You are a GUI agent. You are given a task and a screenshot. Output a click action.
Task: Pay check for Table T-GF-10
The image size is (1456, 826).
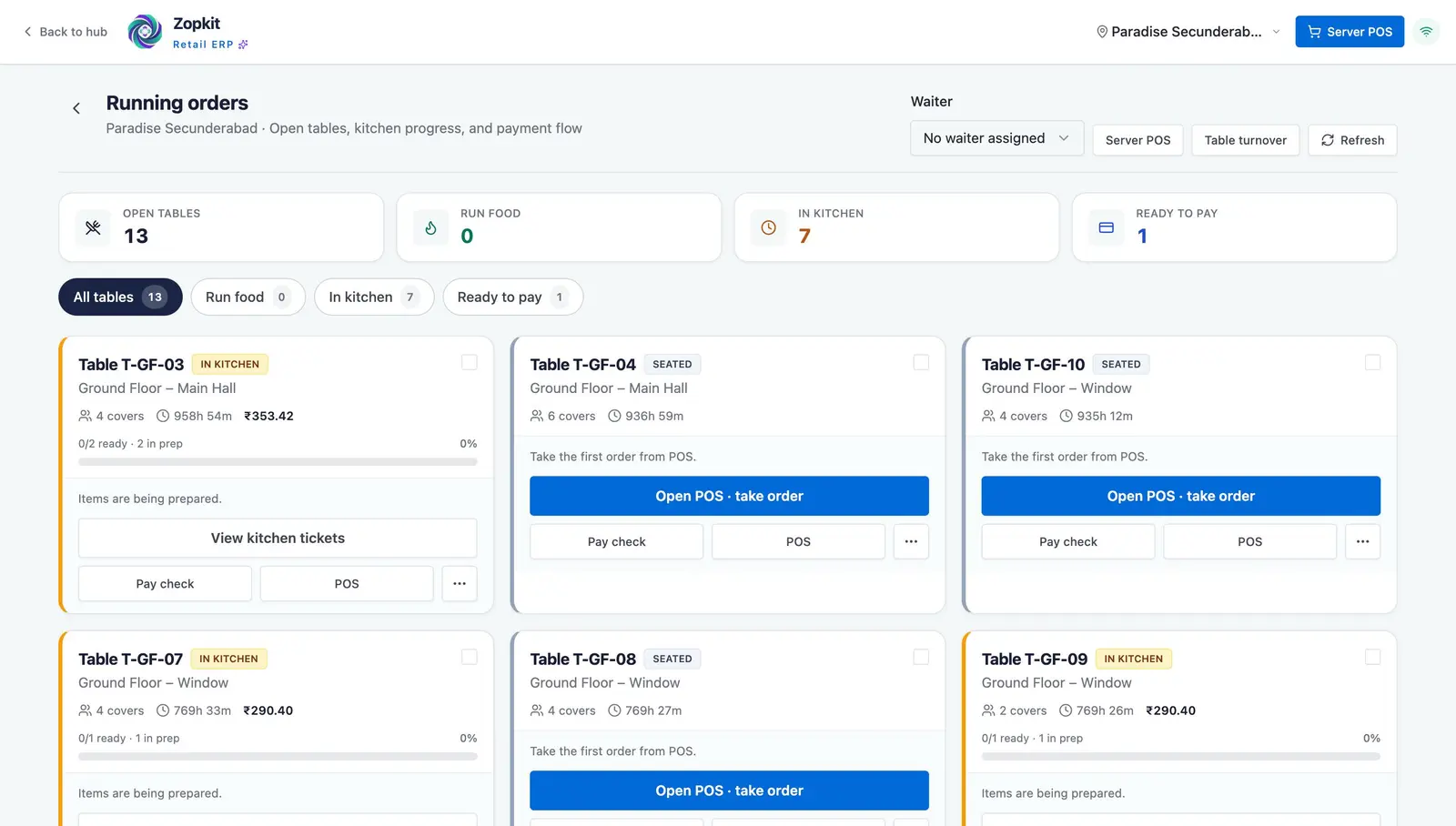coord(1067,542)
